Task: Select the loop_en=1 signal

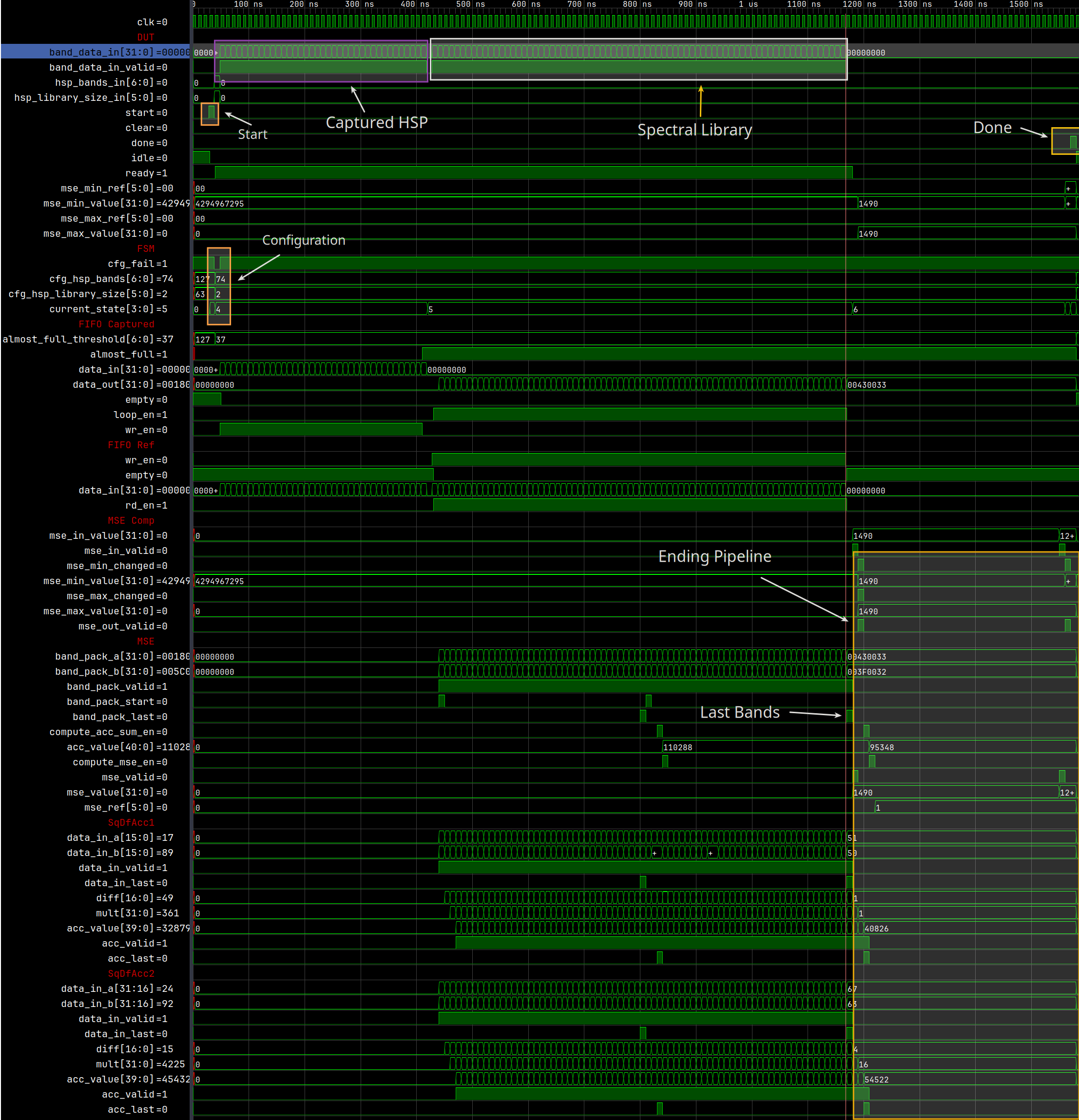Action: 140,415
